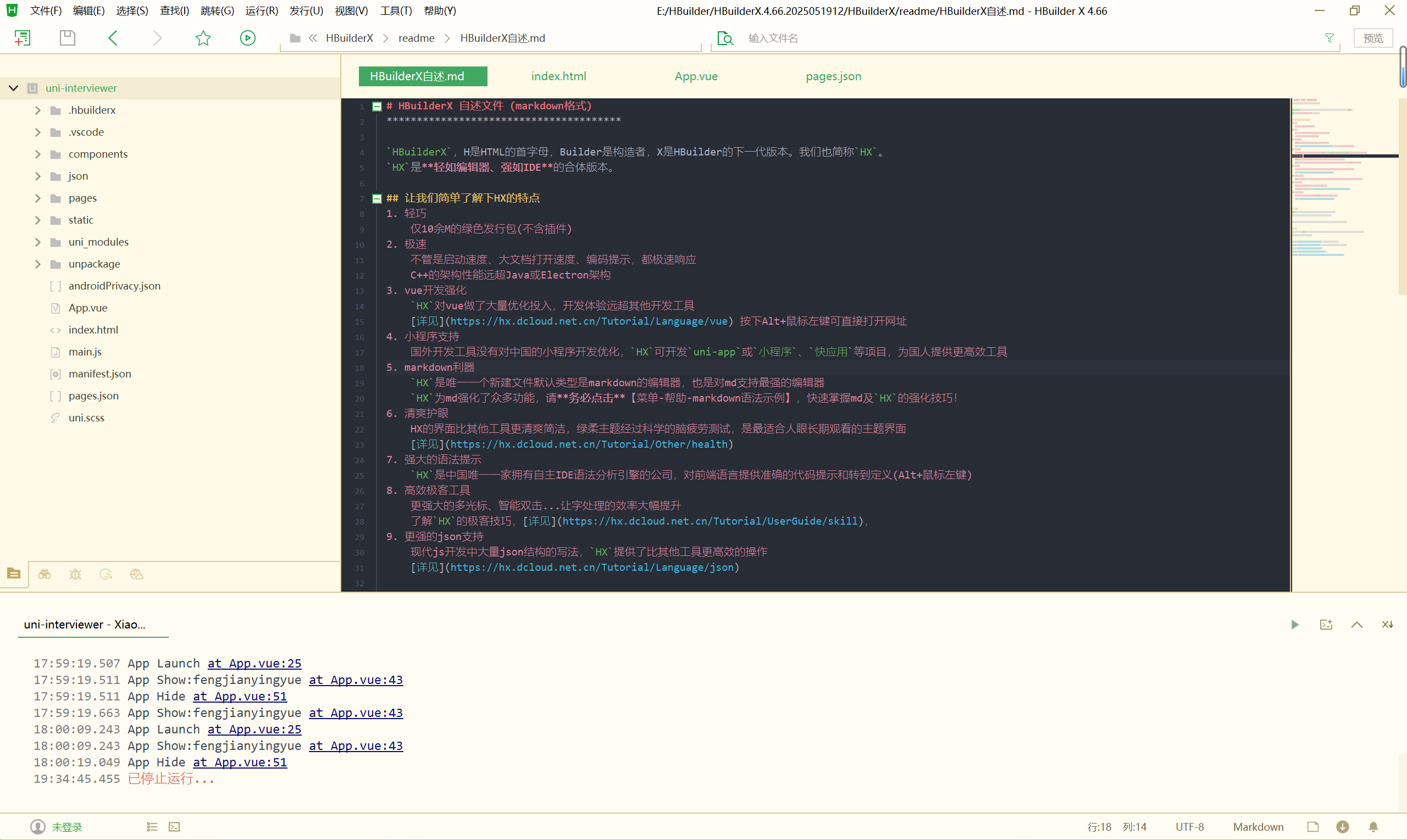Switch to the index.html editor tab
1407x840 pixels.
click(x=559, y=76)
